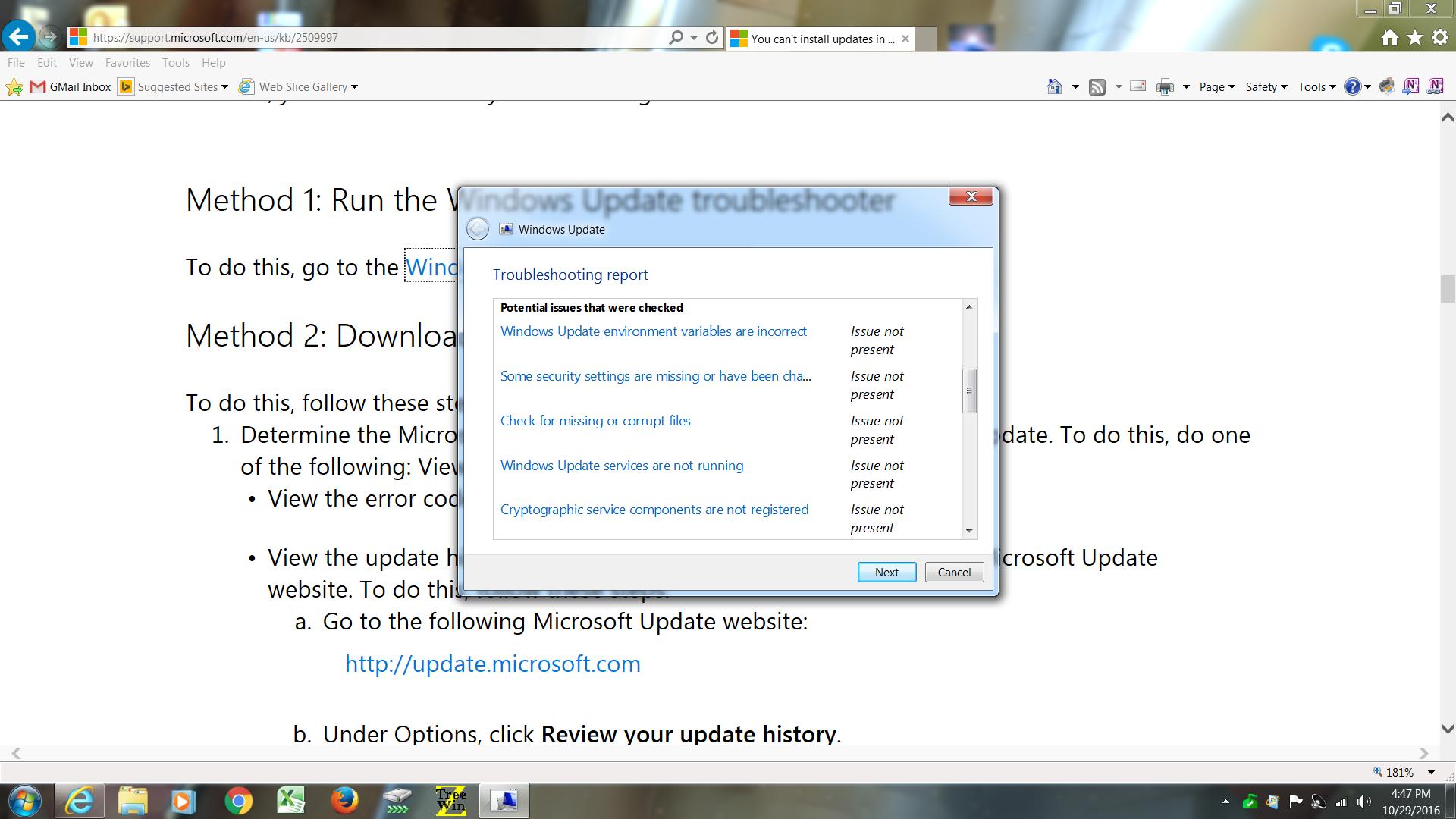Open Google Chrome from the taskbar

point(238,801)
